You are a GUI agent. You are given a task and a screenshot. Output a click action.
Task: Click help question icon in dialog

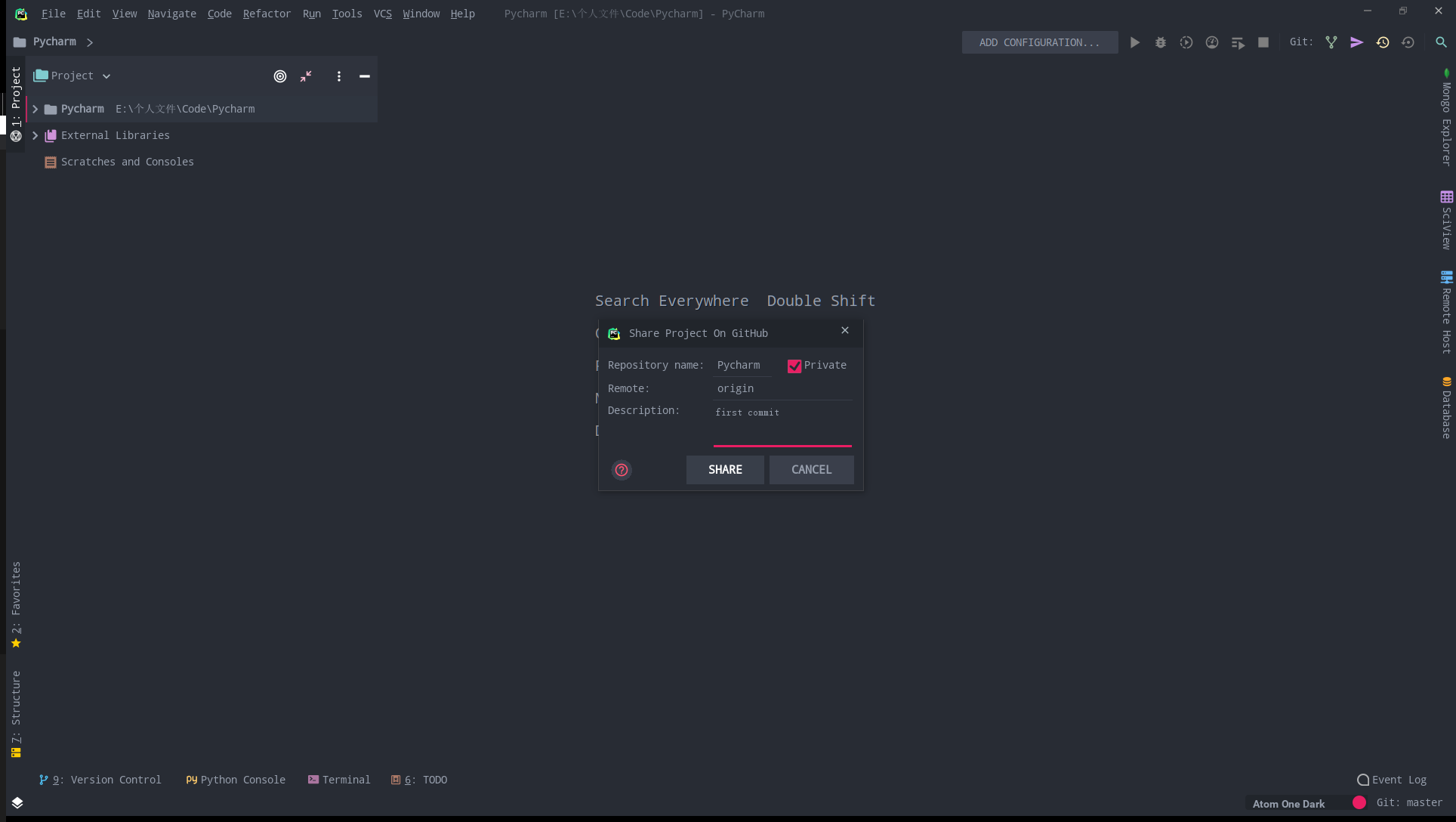[x=622, y=470]
